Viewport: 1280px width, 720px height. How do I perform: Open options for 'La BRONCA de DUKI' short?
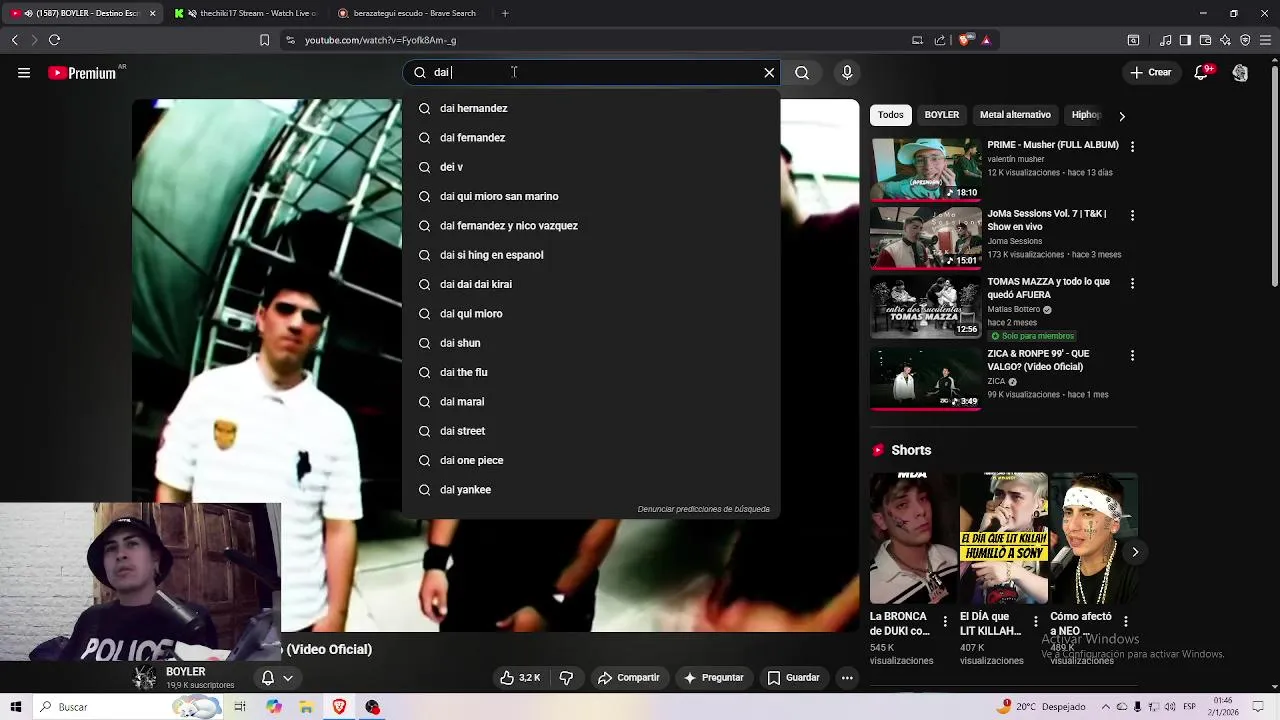pos(945,621)
